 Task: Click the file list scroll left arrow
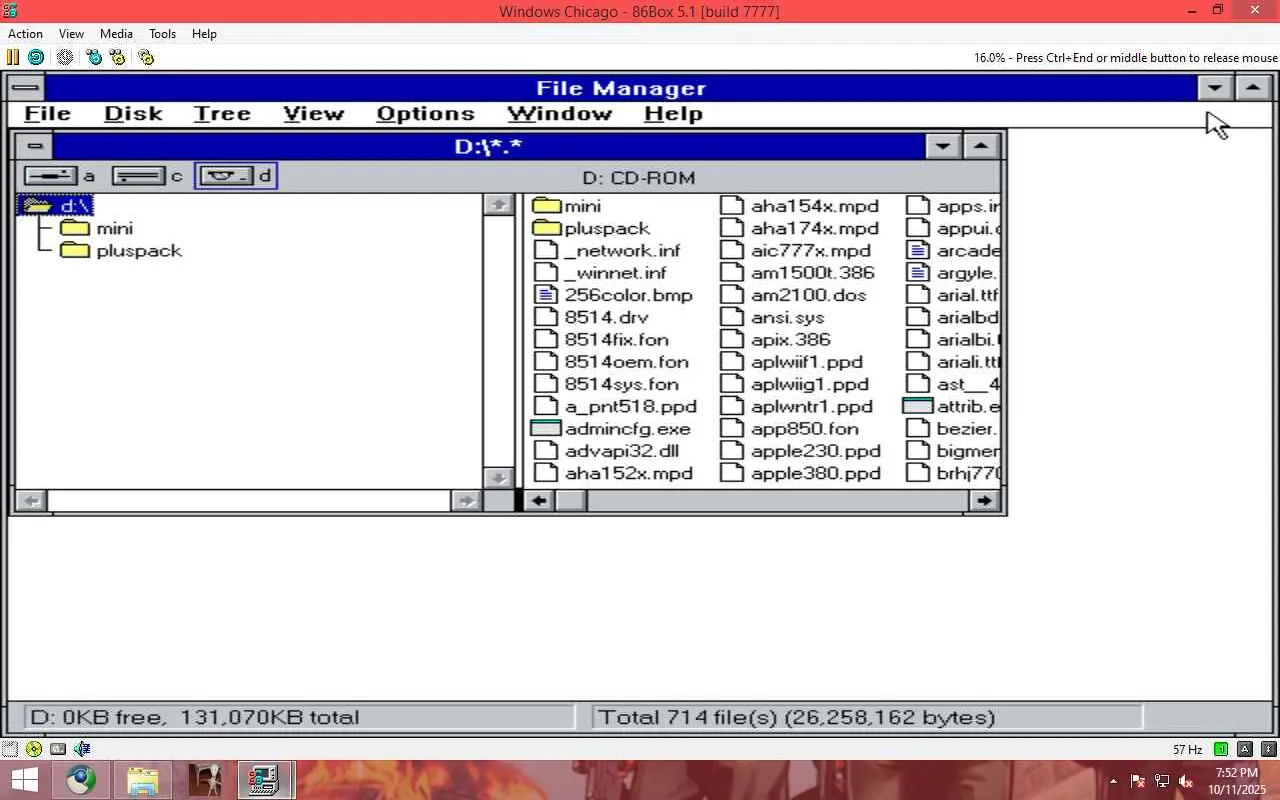pyautogui.click(x=540, y=500)
